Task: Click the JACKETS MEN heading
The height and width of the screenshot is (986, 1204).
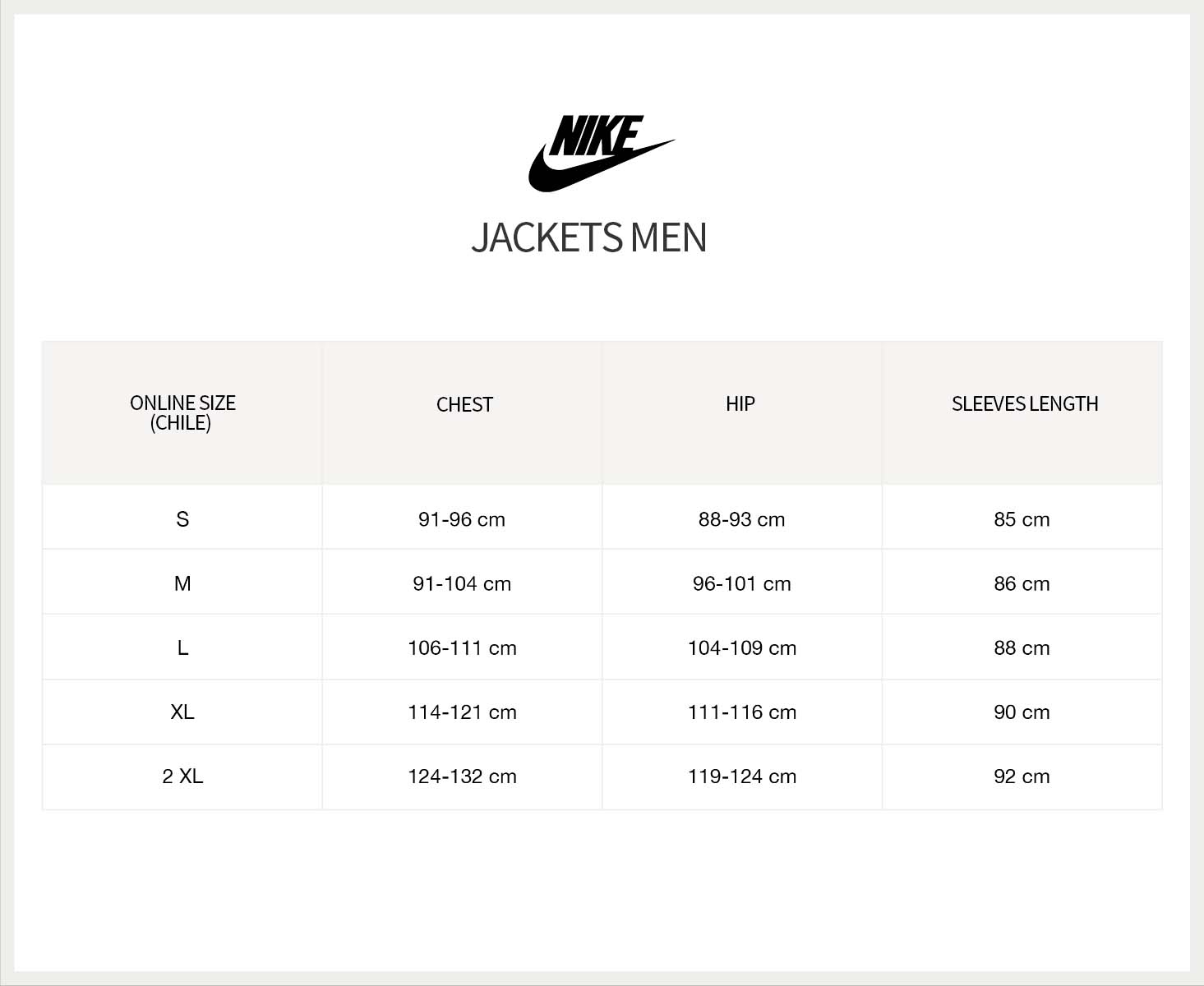Action: pos(589,237)
